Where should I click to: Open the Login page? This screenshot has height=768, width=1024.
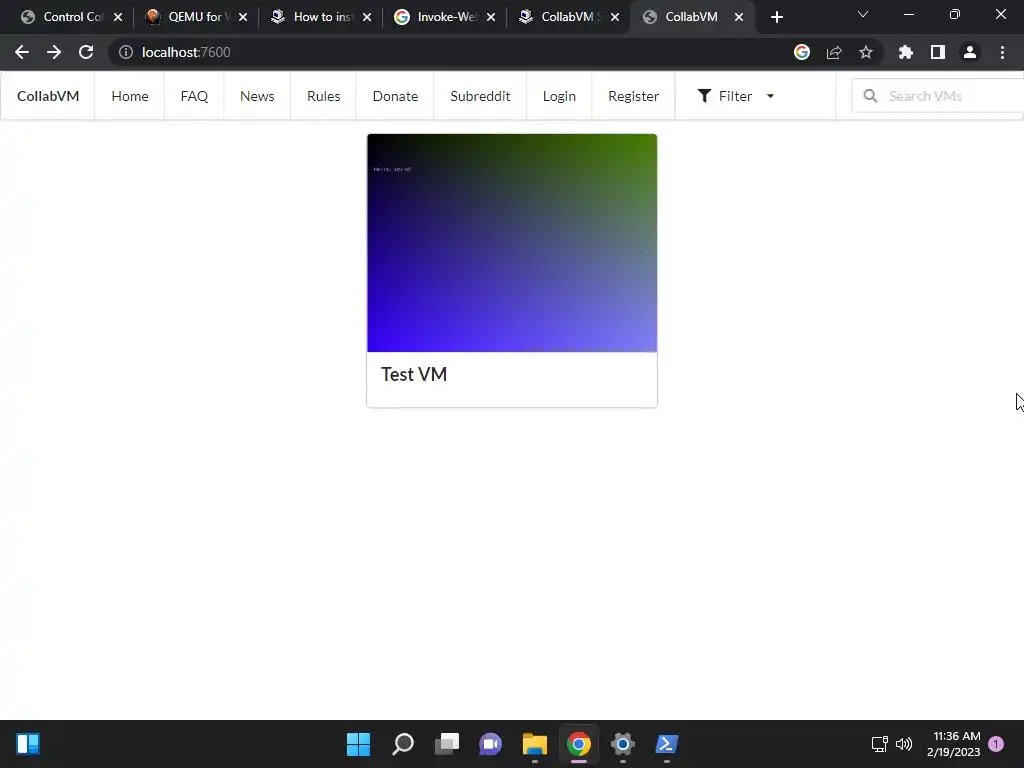tap(559, 96)
